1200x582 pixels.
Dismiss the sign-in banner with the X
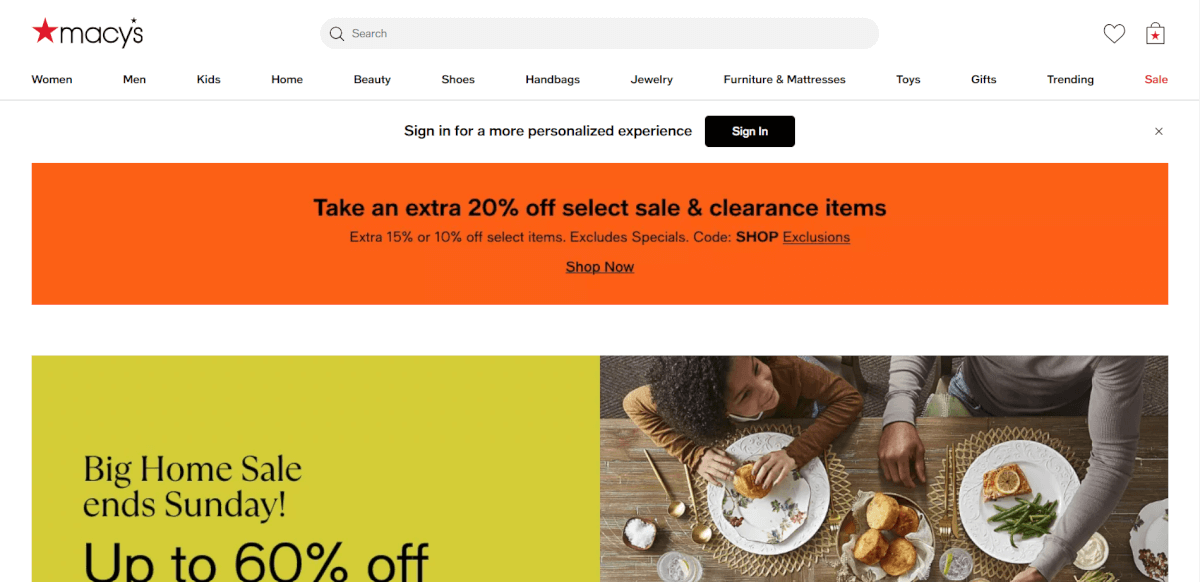click(1158, 131)
